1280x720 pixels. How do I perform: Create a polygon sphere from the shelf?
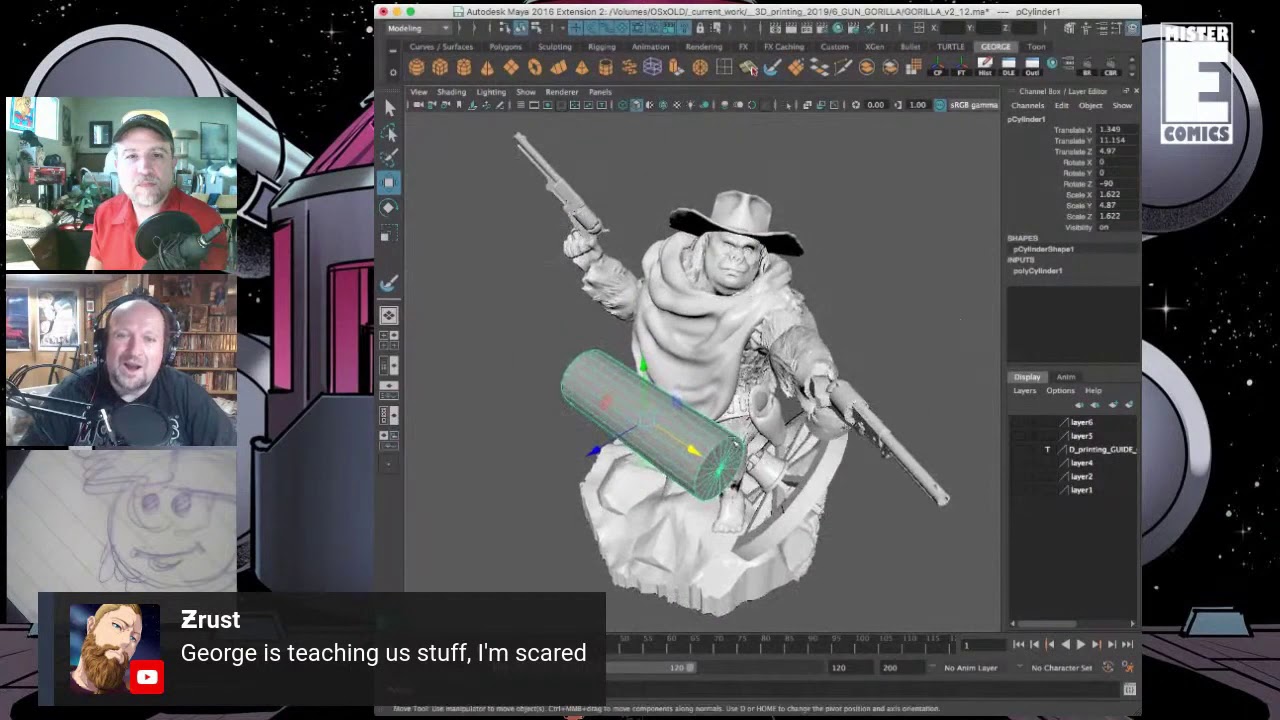point(416,67)
